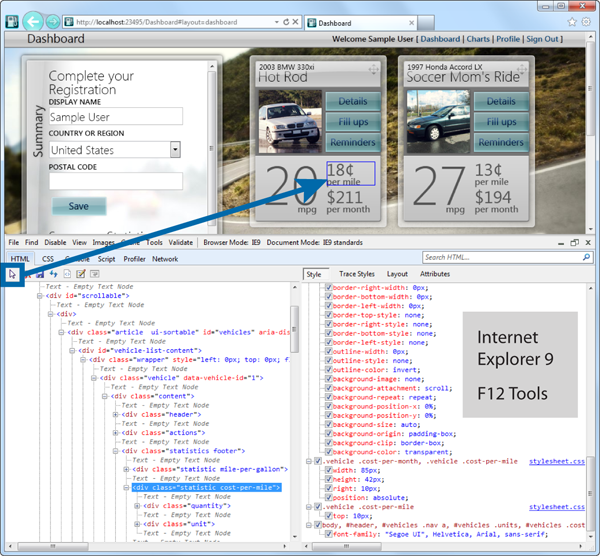Collapse the div id="vehicle-list-content" node
Image resolution: width=600 pixels, height=556 pixels.
(x=72, y=351)
